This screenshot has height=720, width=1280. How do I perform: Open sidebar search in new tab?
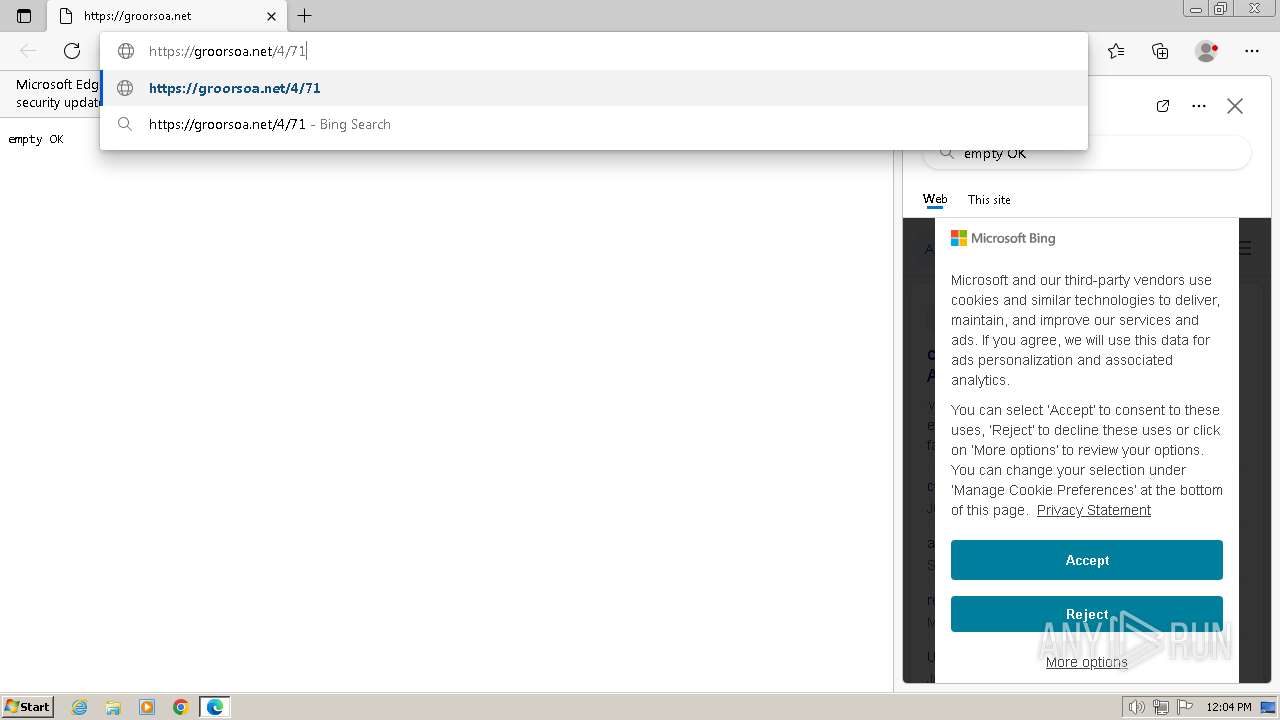pos(1163,106)
